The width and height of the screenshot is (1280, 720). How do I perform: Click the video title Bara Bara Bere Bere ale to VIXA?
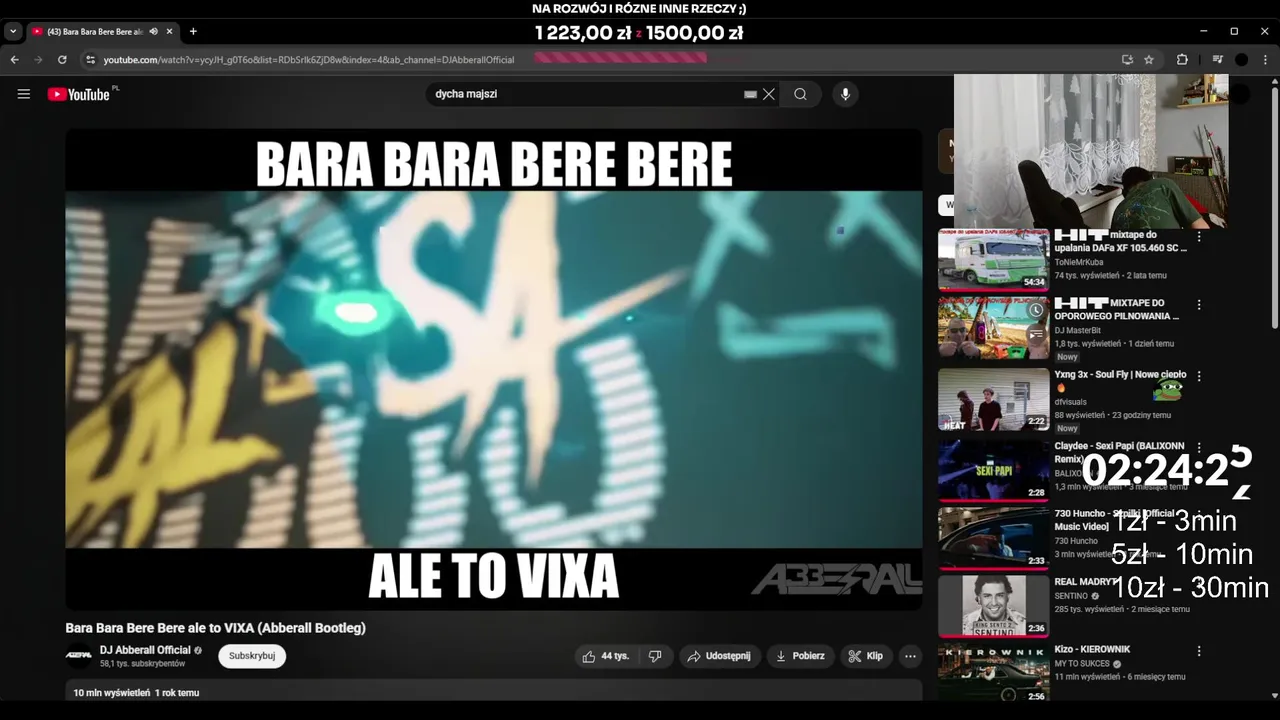tap(215, 628)
